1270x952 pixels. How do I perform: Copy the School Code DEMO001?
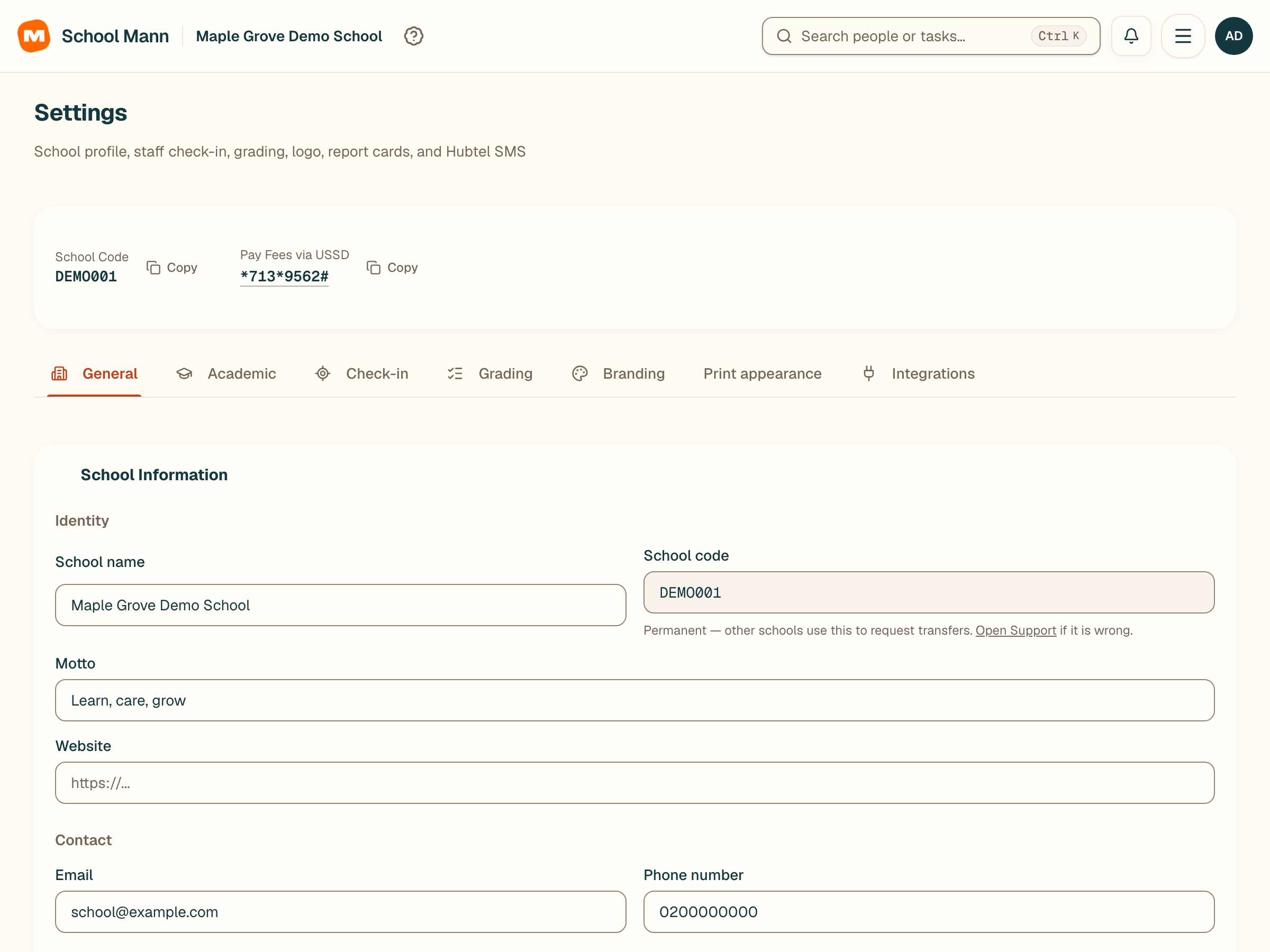pos(172,268)
